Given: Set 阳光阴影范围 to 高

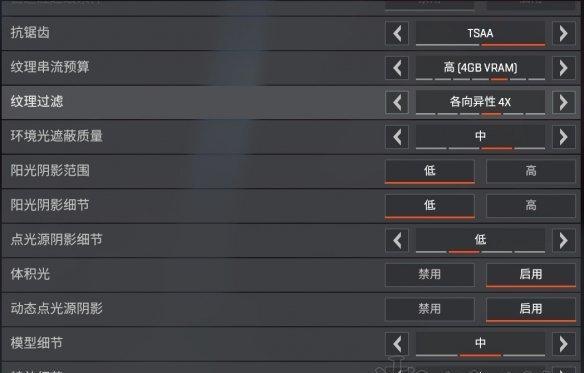Looking at the screenshot, I should (531, 171).
